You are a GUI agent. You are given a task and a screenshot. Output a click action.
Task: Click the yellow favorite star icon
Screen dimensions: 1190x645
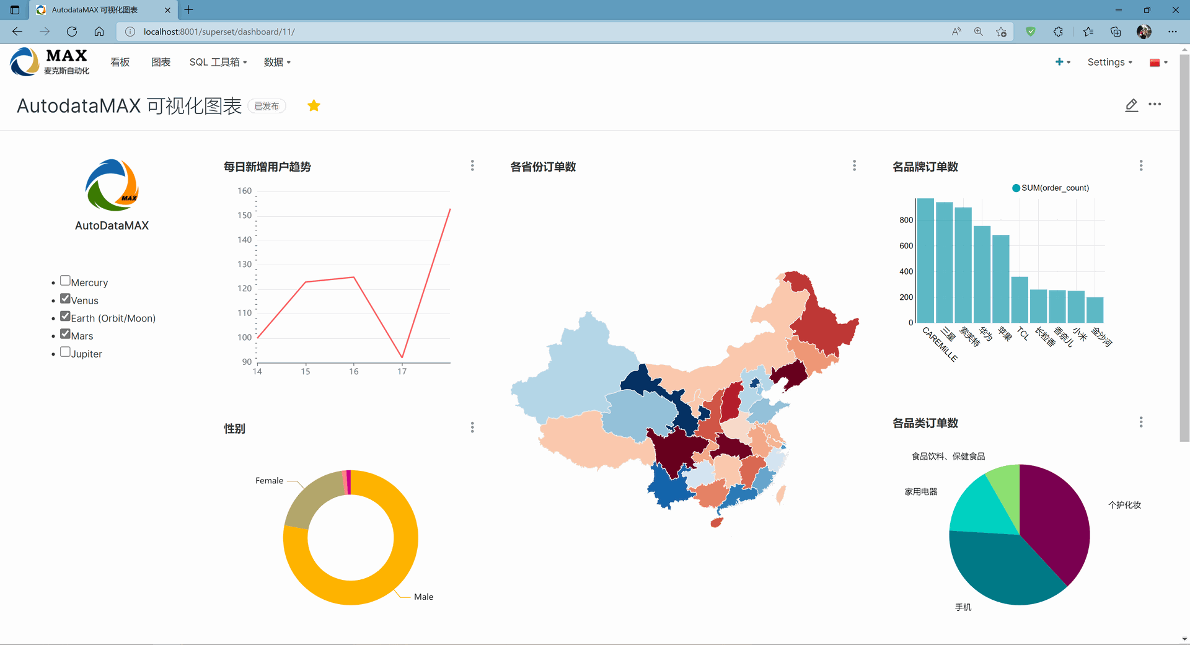point(314,106)
